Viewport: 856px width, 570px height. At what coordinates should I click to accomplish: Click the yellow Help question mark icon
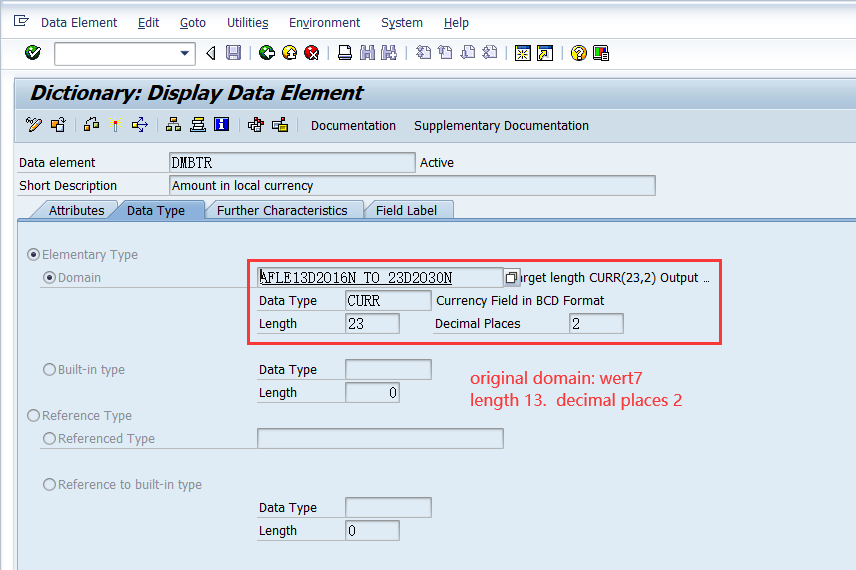(578, 53)
